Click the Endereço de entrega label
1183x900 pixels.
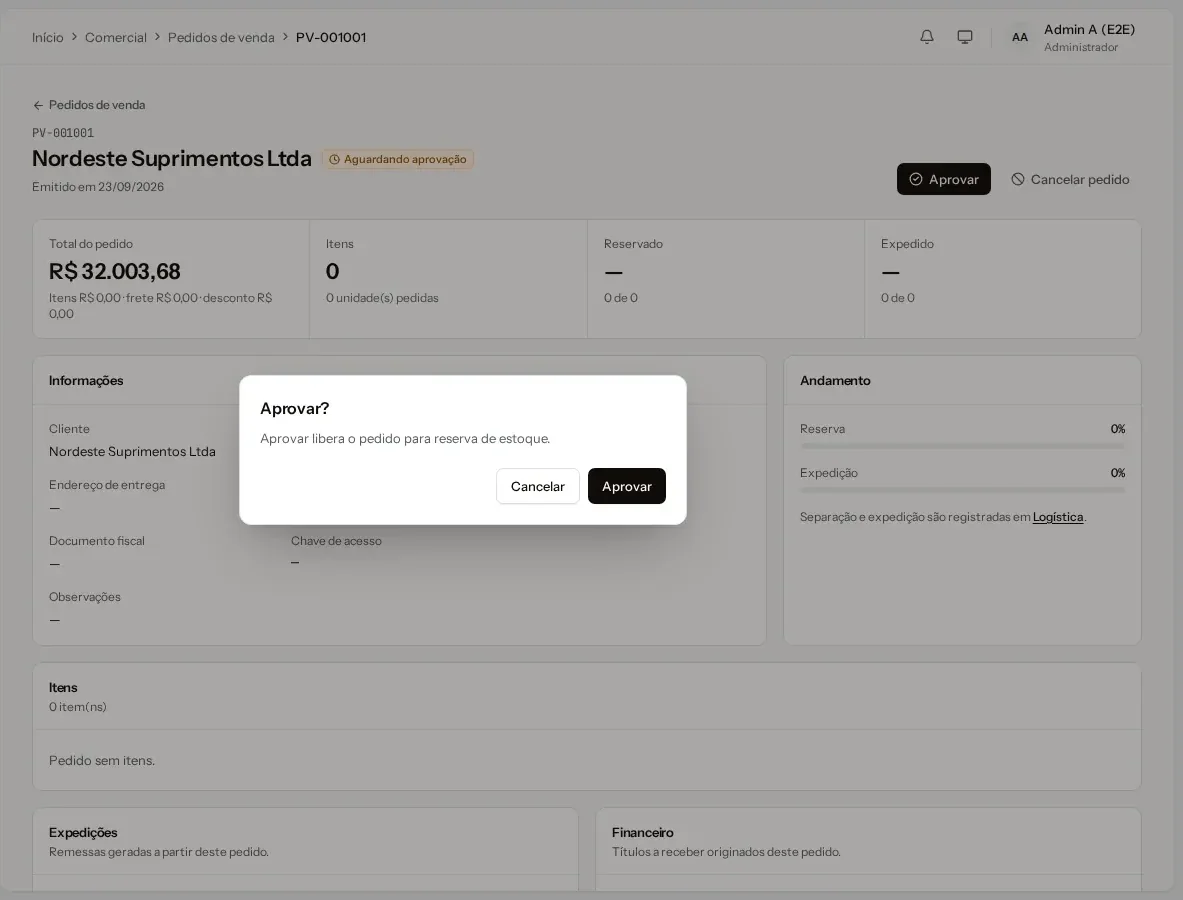click(x=107, y=485)
